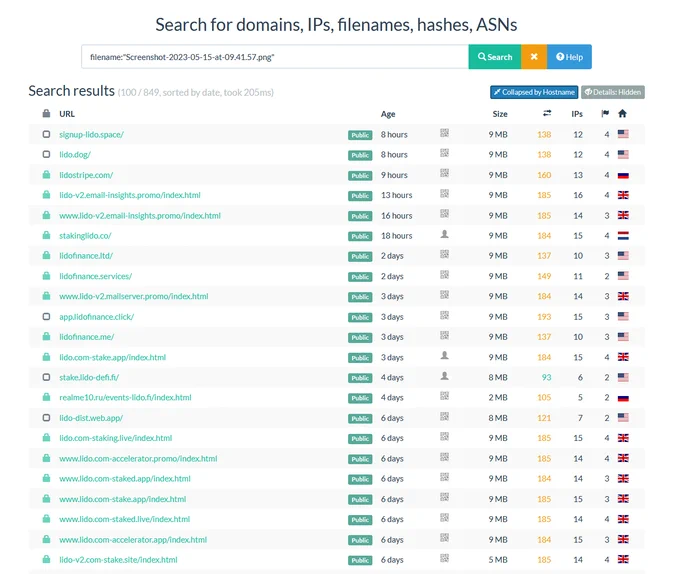
Task: Click the lock icon in table header
Action: [x=46, y=114]
